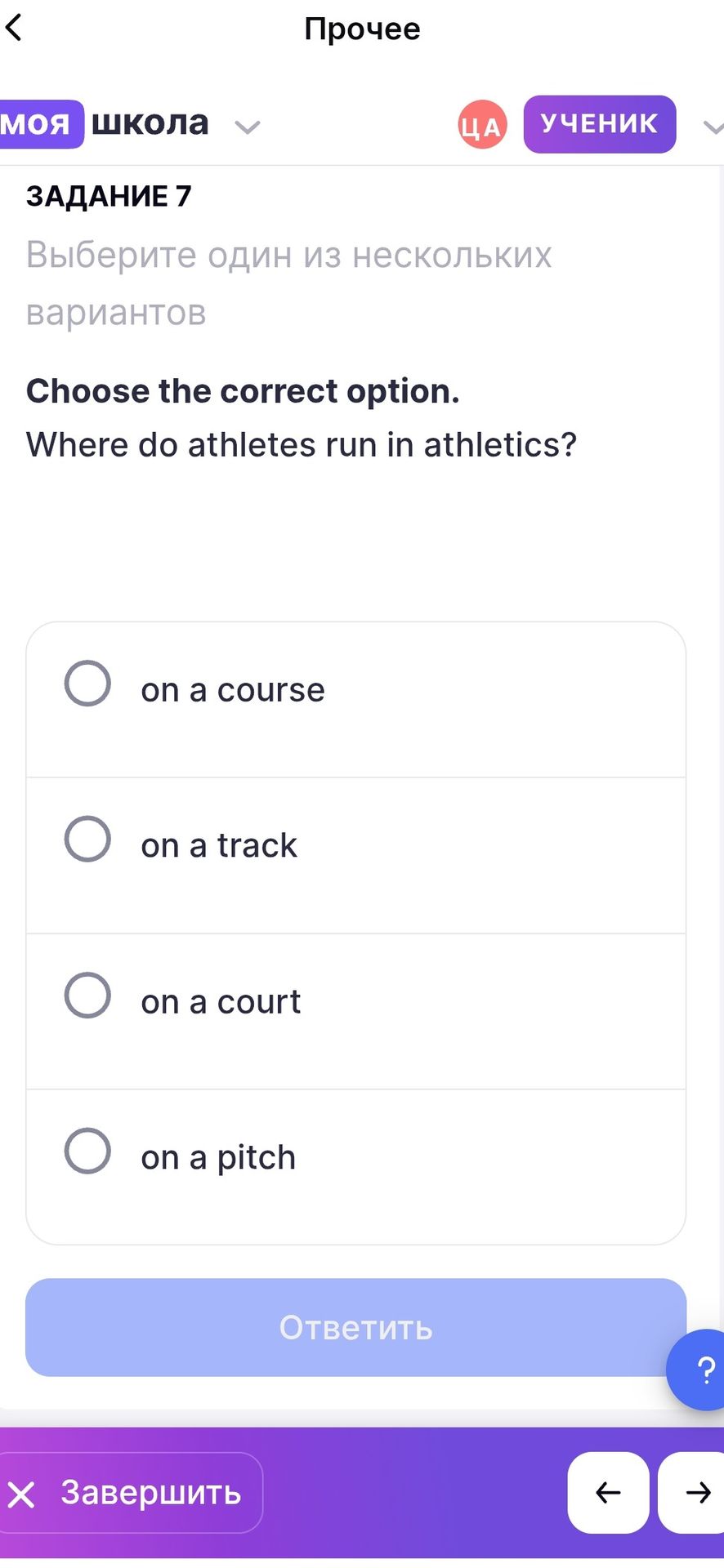Choose the "on a pitch" answer text

218,1157
